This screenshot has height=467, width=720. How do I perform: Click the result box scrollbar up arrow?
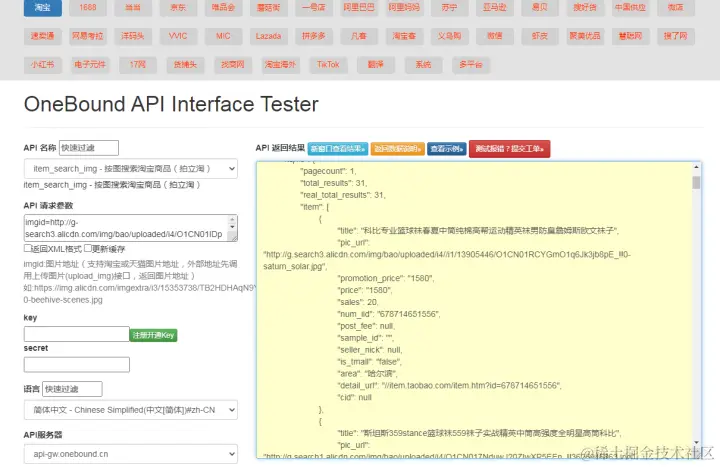[x=697, y=167]
